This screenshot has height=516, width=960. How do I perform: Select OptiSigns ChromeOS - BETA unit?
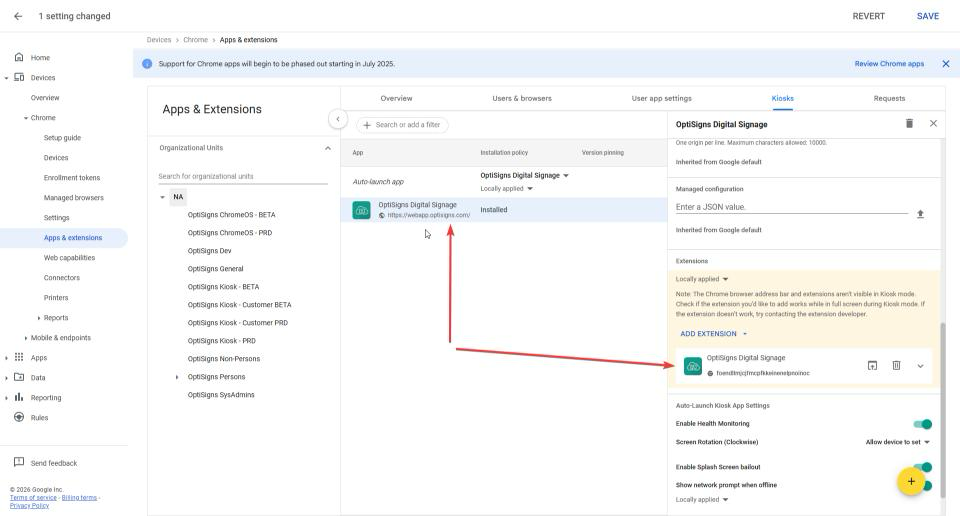pos(231,215)
